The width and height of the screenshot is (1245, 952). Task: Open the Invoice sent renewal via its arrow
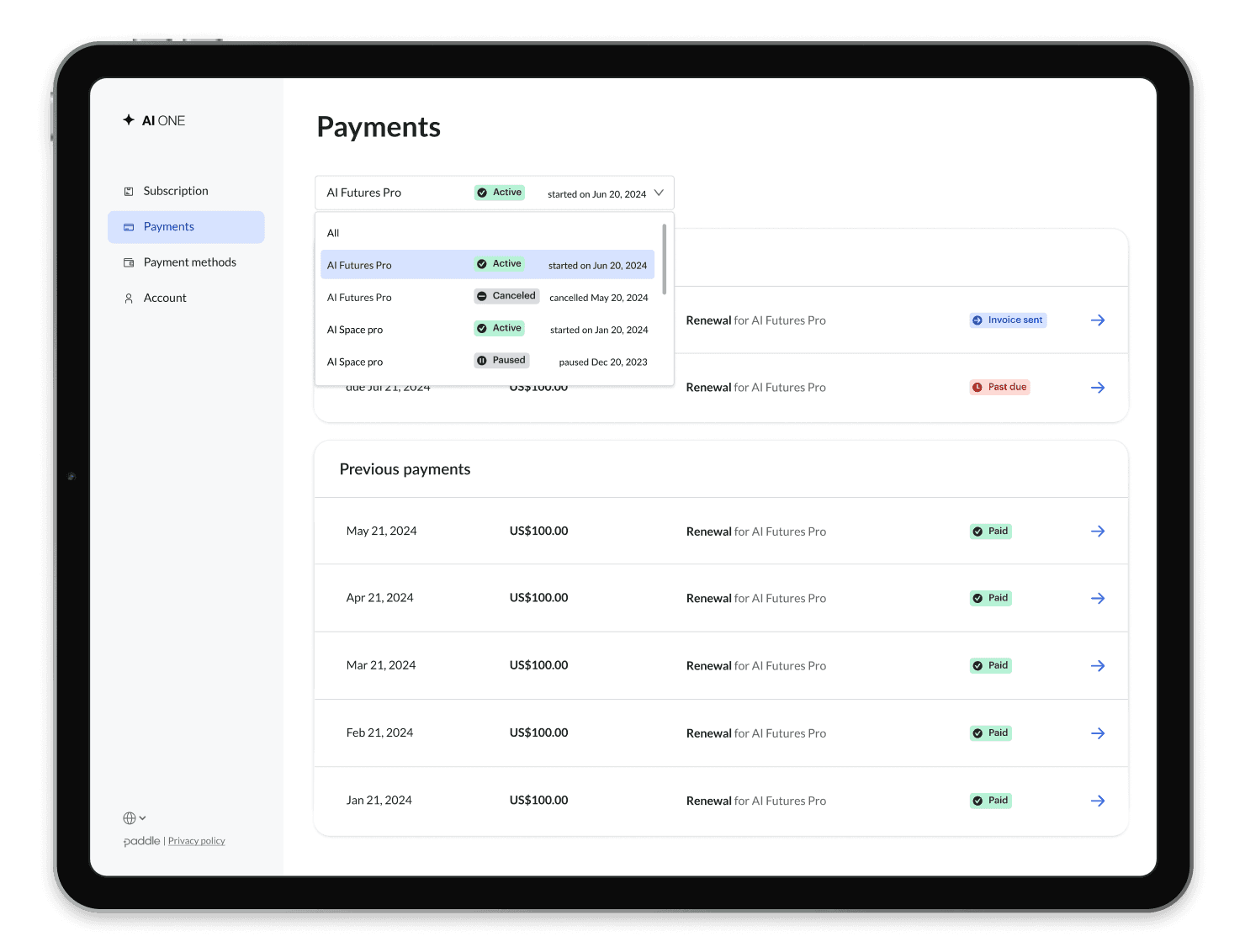click(1098, 320)
